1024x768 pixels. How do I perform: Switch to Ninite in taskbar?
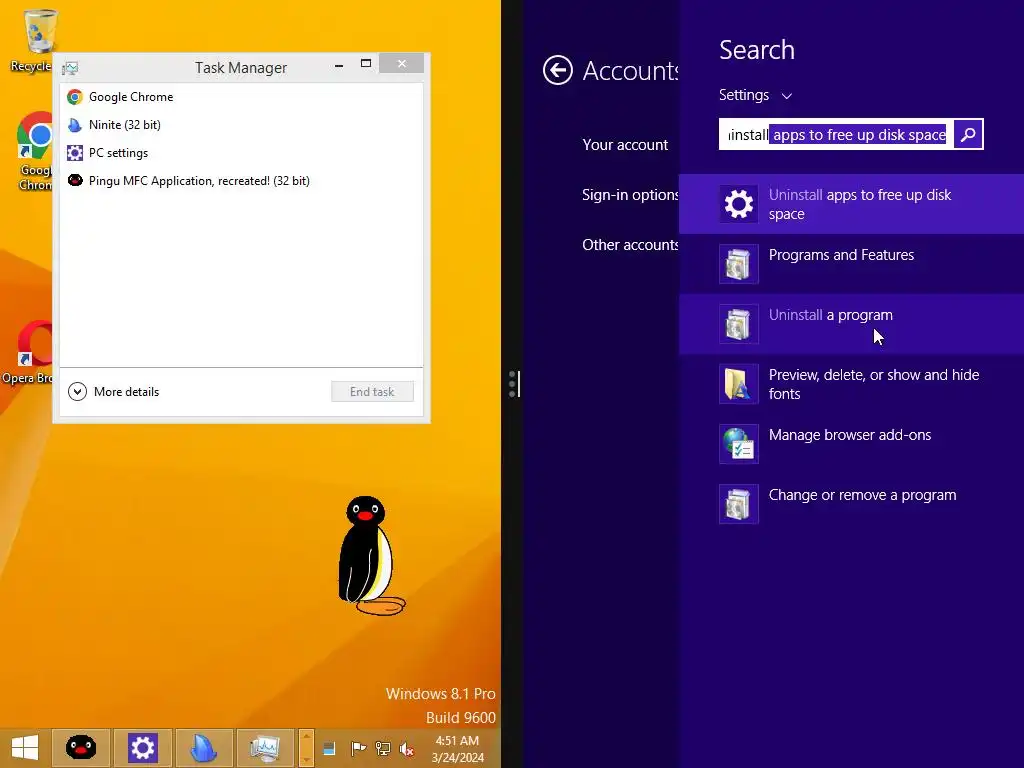pos(203,748)
